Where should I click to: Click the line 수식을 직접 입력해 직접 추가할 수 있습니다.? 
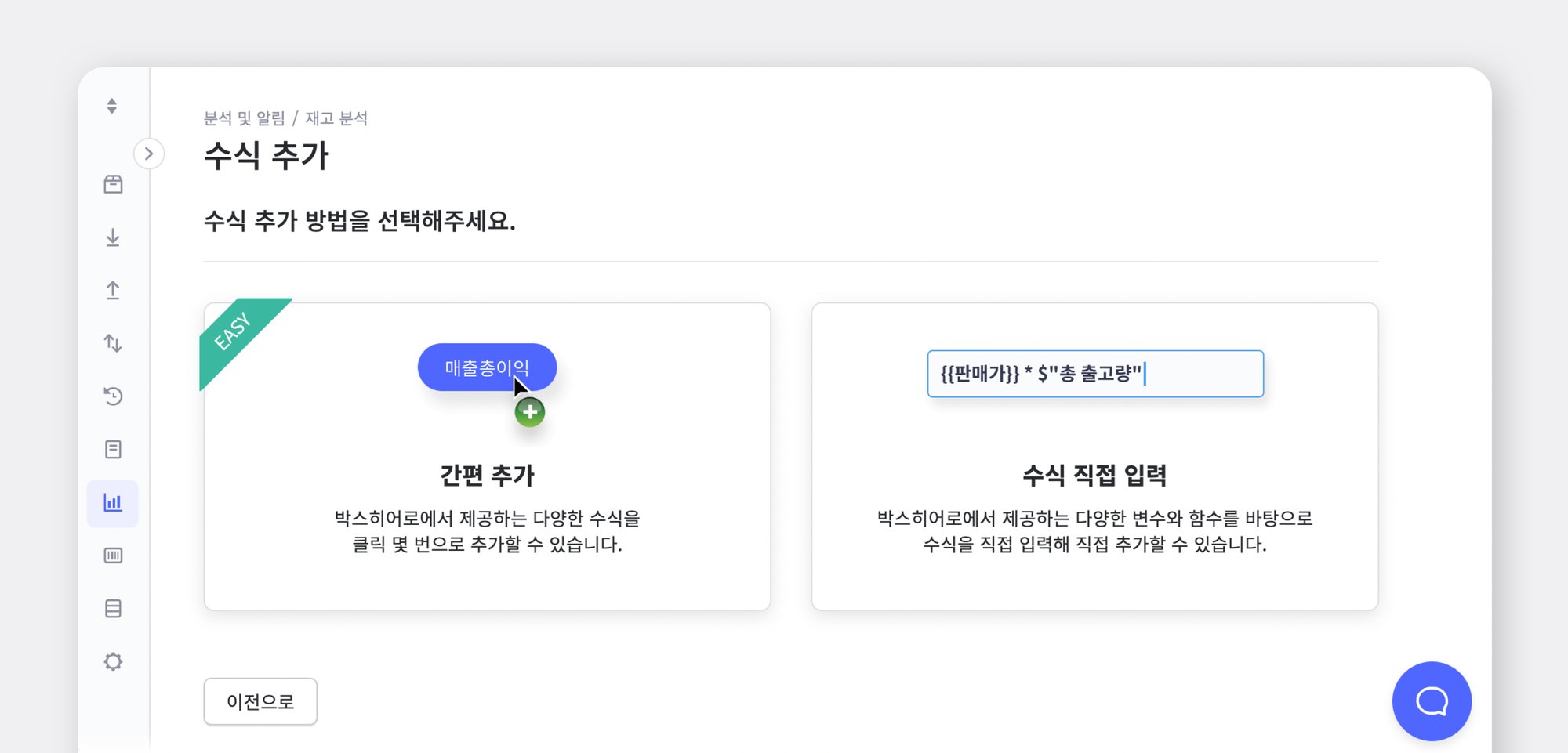tap(1094, 545)
